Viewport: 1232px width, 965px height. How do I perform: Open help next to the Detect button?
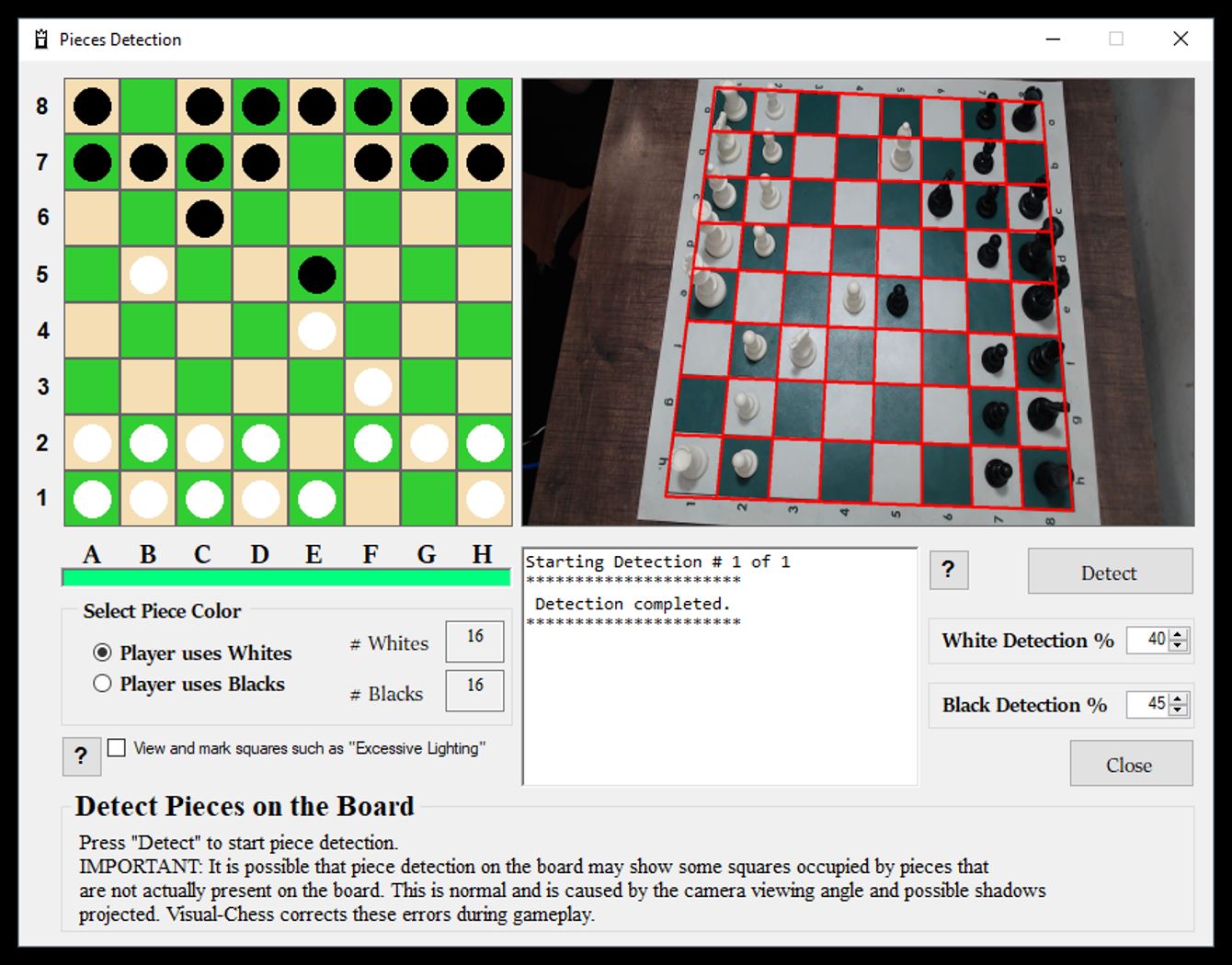pyautogui.click(x=949, y=571)
